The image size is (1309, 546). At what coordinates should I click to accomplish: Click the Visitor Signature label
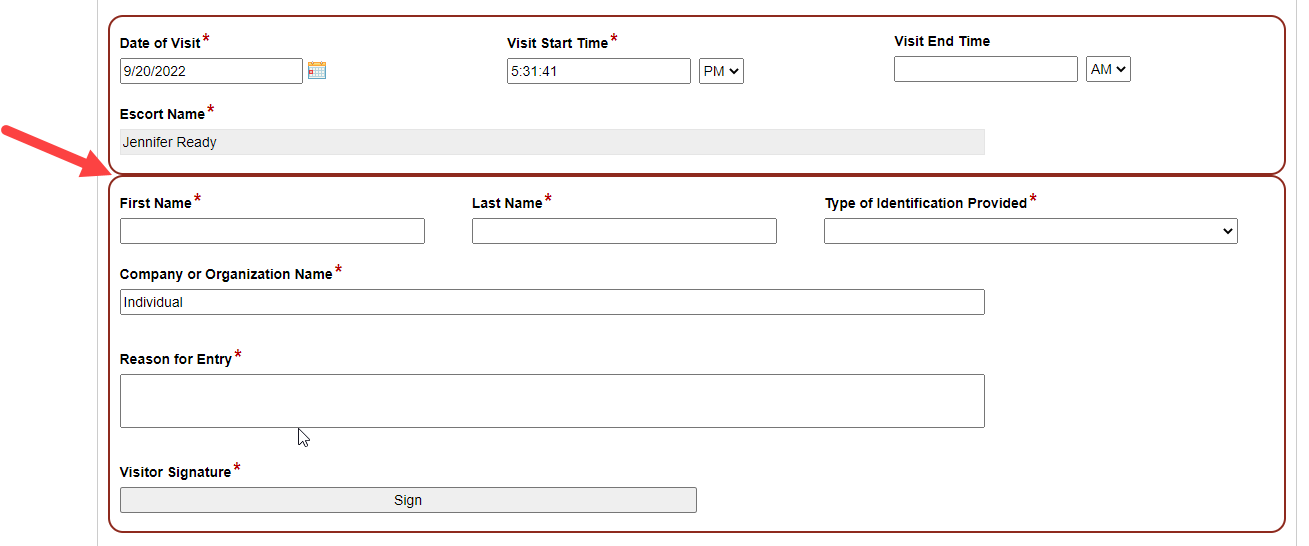point(175,472)
